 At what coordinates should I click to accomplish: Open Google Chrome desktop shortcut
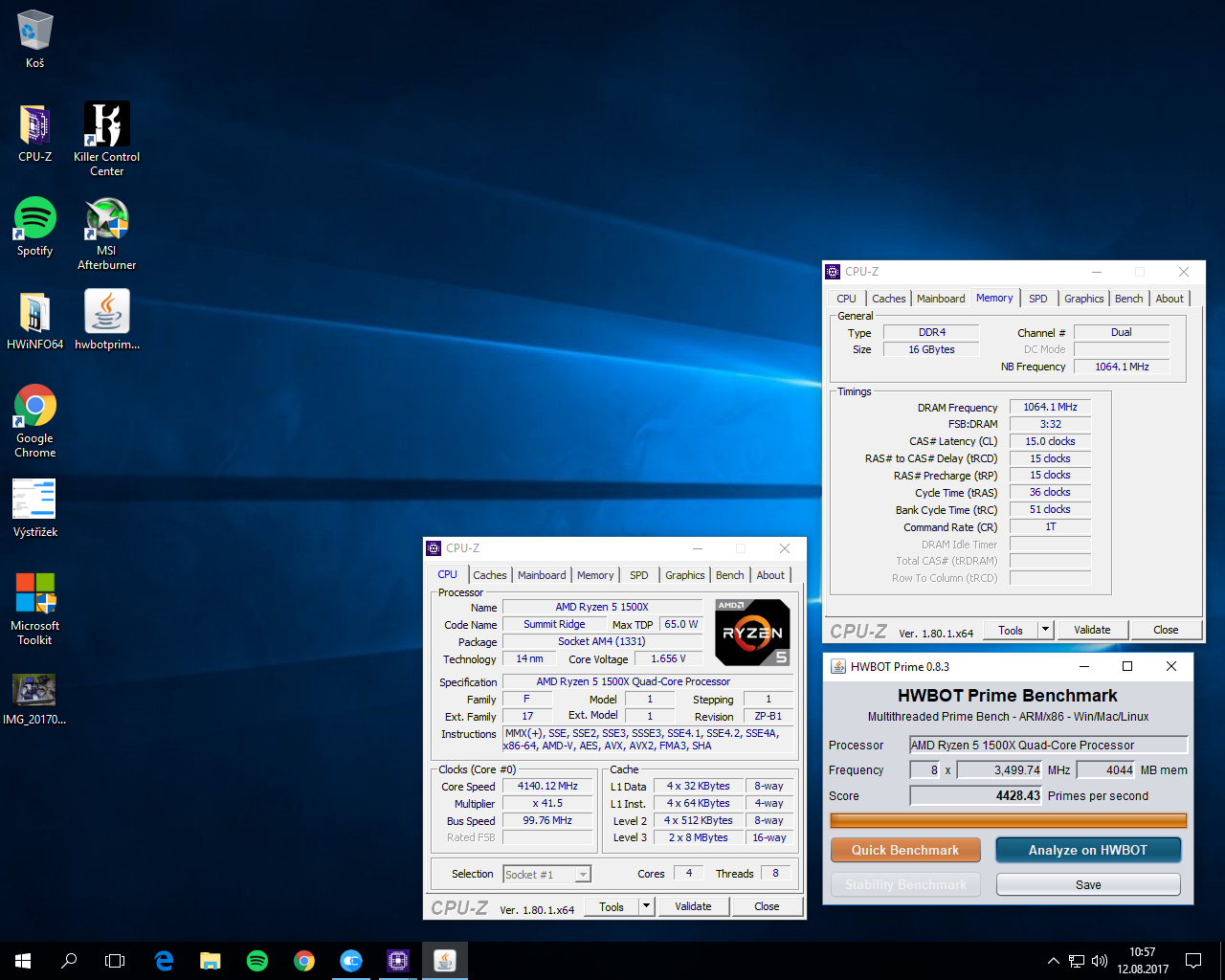coord(34,420)
